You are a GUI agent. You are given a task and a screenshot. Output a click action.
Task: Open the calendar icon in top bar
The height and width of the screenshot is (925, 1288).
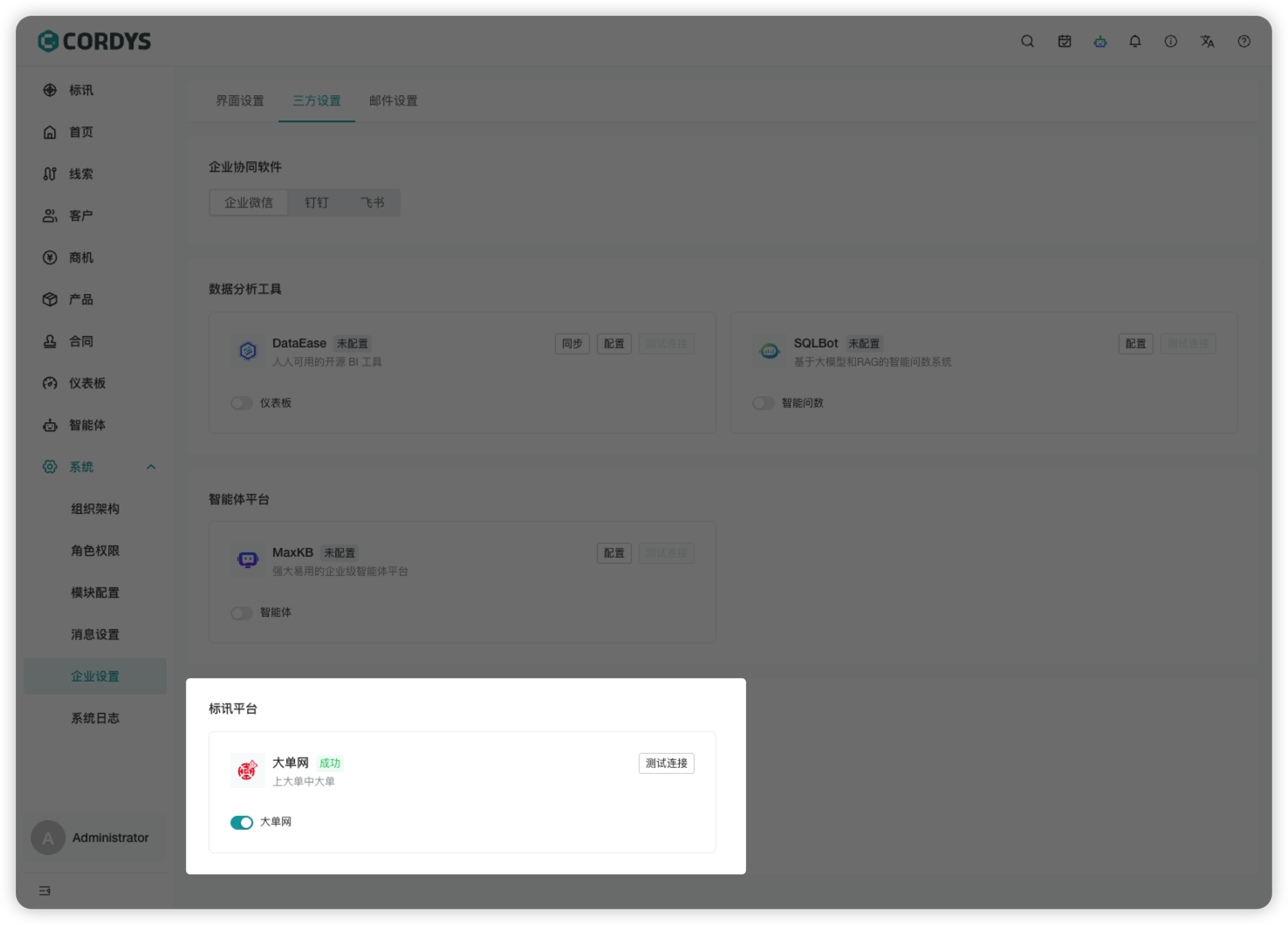tap(1064, 41)
